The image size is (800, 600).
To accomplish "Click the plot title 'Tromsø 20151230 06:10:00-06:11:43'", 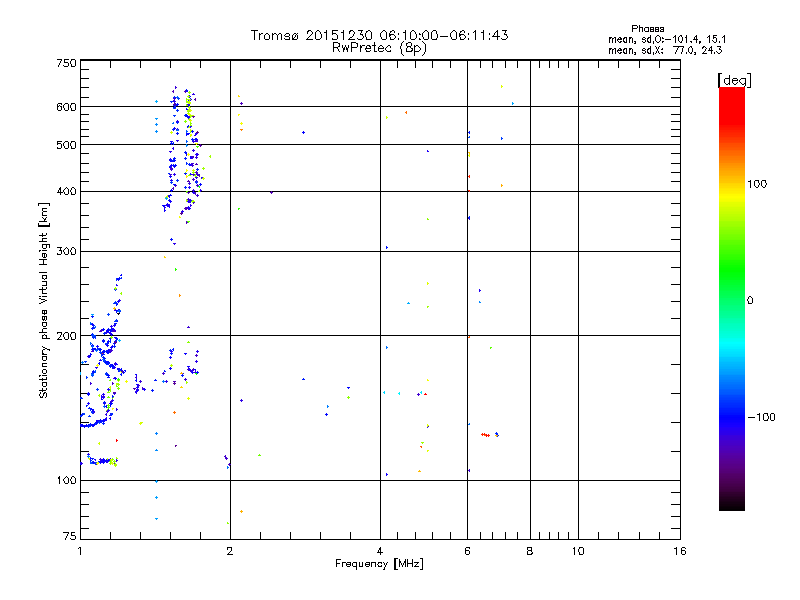I will point(379,35).
